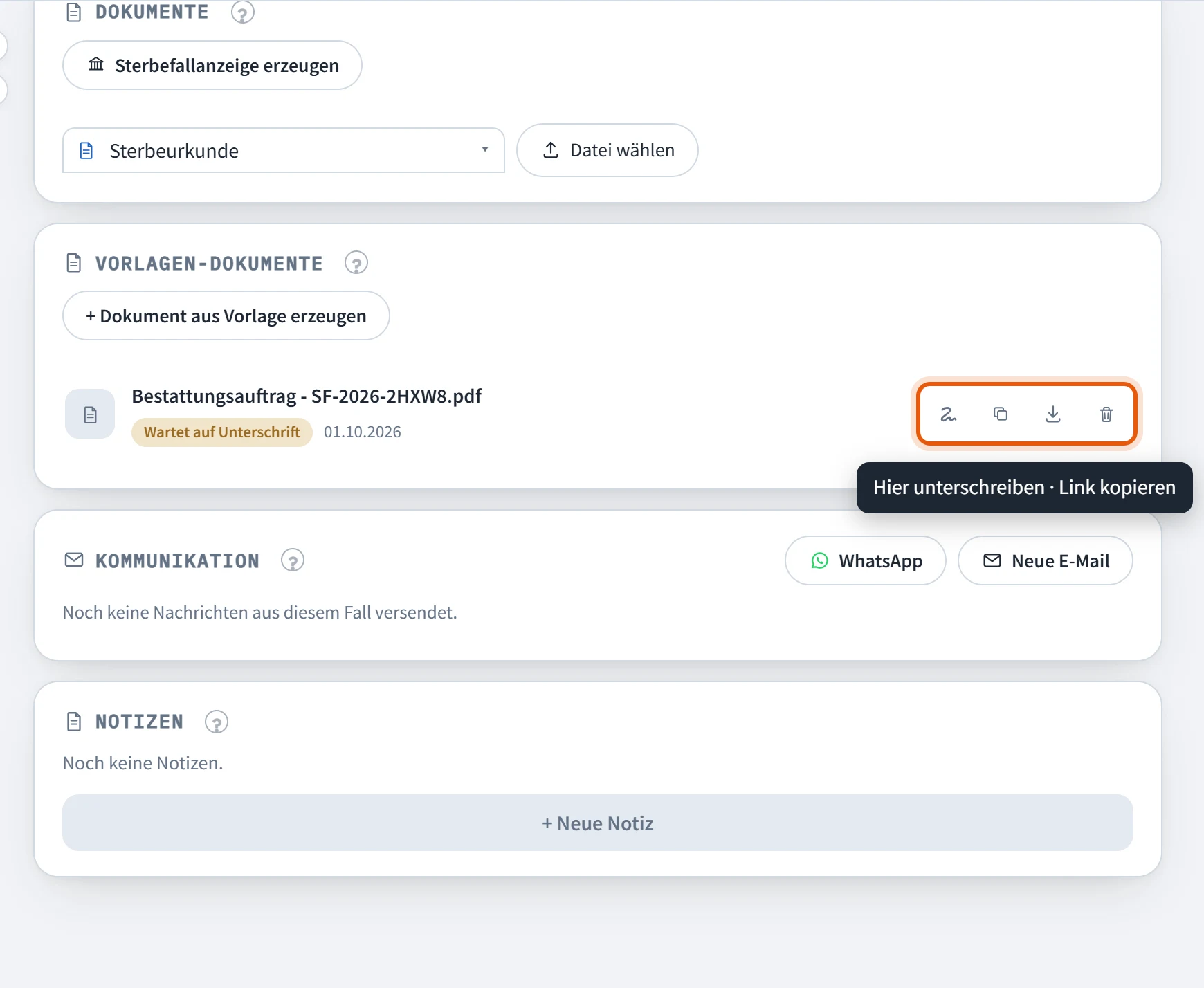Send a WhatsApp message
Image resolution: width=1204 pixels, height=988 pixels.
click(x=866, y=560)
